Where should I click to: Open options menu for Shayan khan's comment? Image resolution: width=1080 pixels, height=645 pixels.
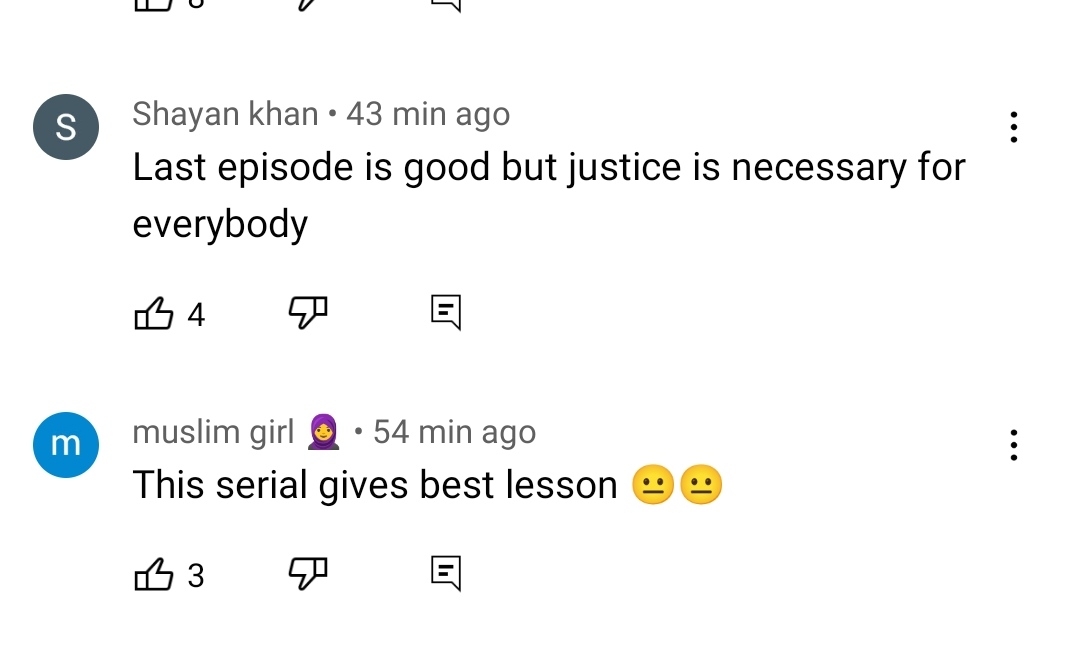pyautogui.click(x=1013, y=127)
